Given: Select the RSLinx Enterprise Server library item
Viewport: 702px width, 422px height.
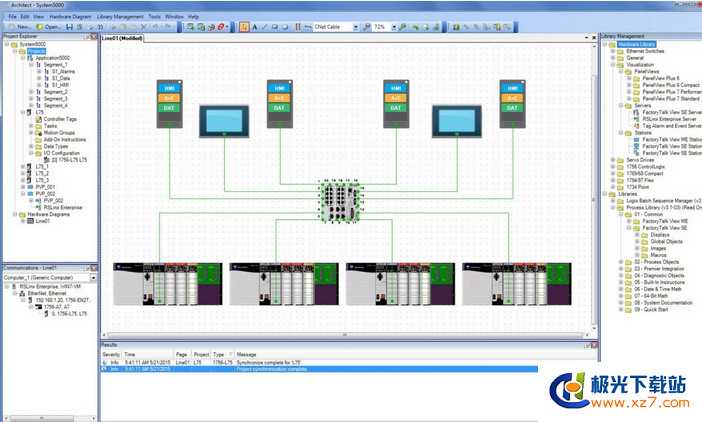Looking at the screenshot, I should tap(669, 119).
